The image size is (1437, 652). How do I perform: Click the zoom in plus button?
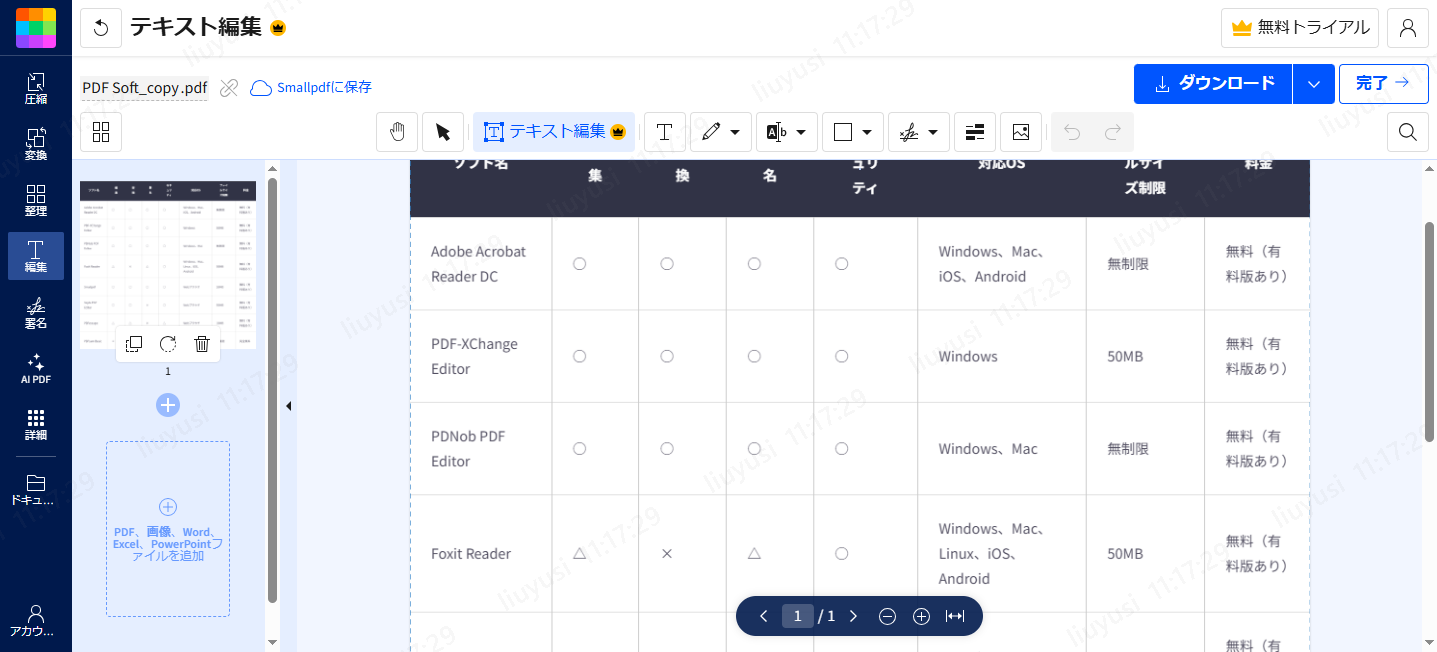pos(921,616)
